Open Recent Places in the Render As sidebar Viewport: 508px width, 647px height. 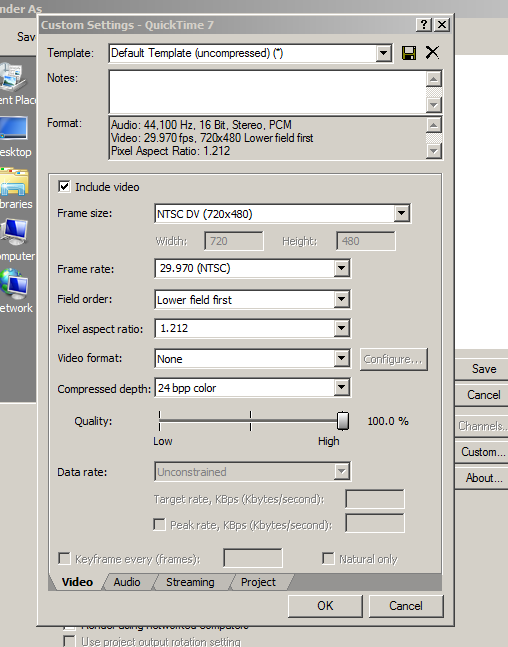17,85
